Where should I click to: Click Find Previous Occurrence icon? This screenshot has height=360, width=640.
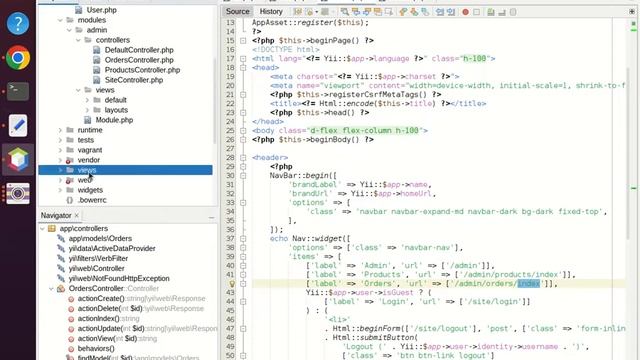pos(356,12)
